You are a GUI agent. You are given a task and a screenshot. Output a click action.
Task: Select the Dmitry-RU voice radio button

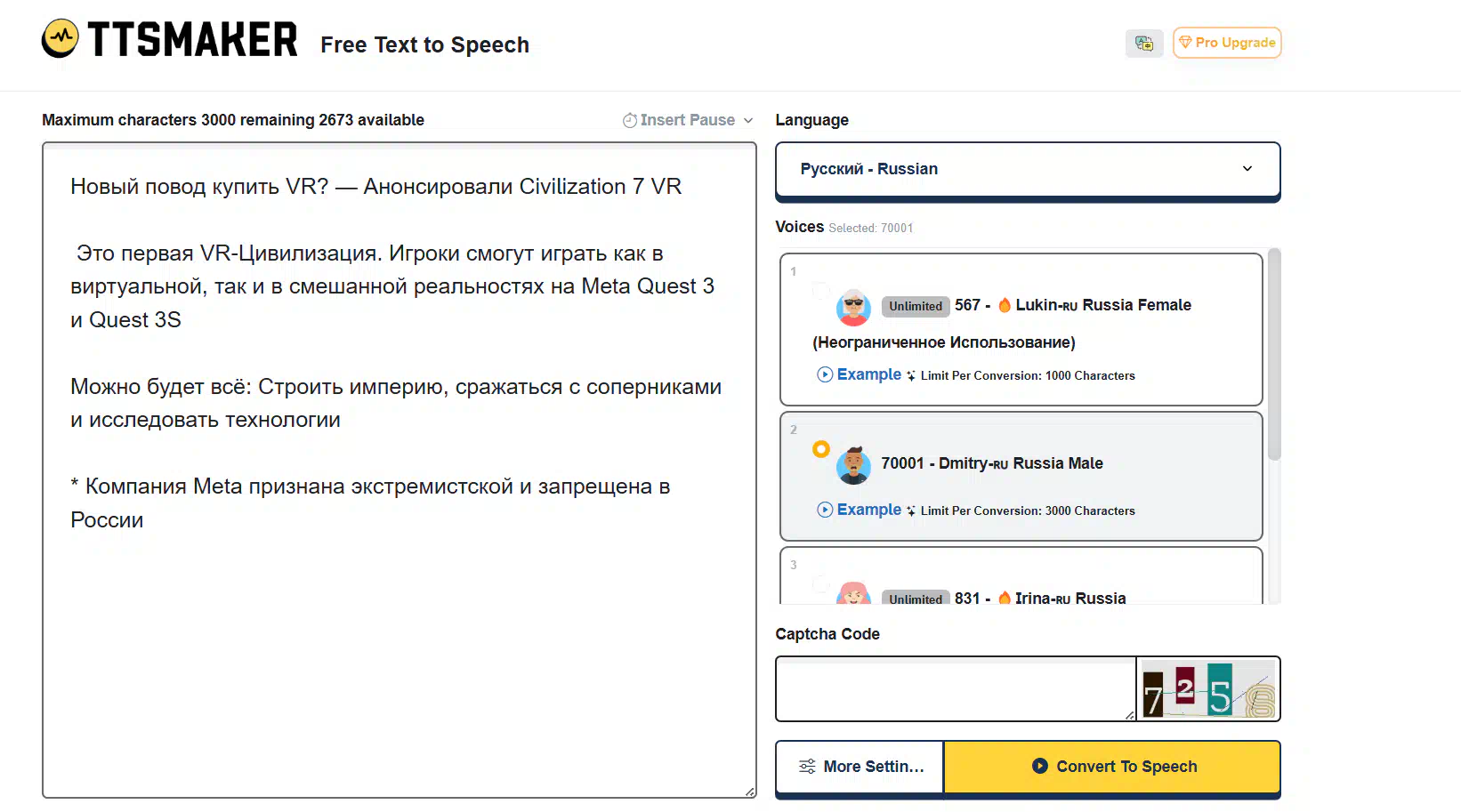pos(821,449)
